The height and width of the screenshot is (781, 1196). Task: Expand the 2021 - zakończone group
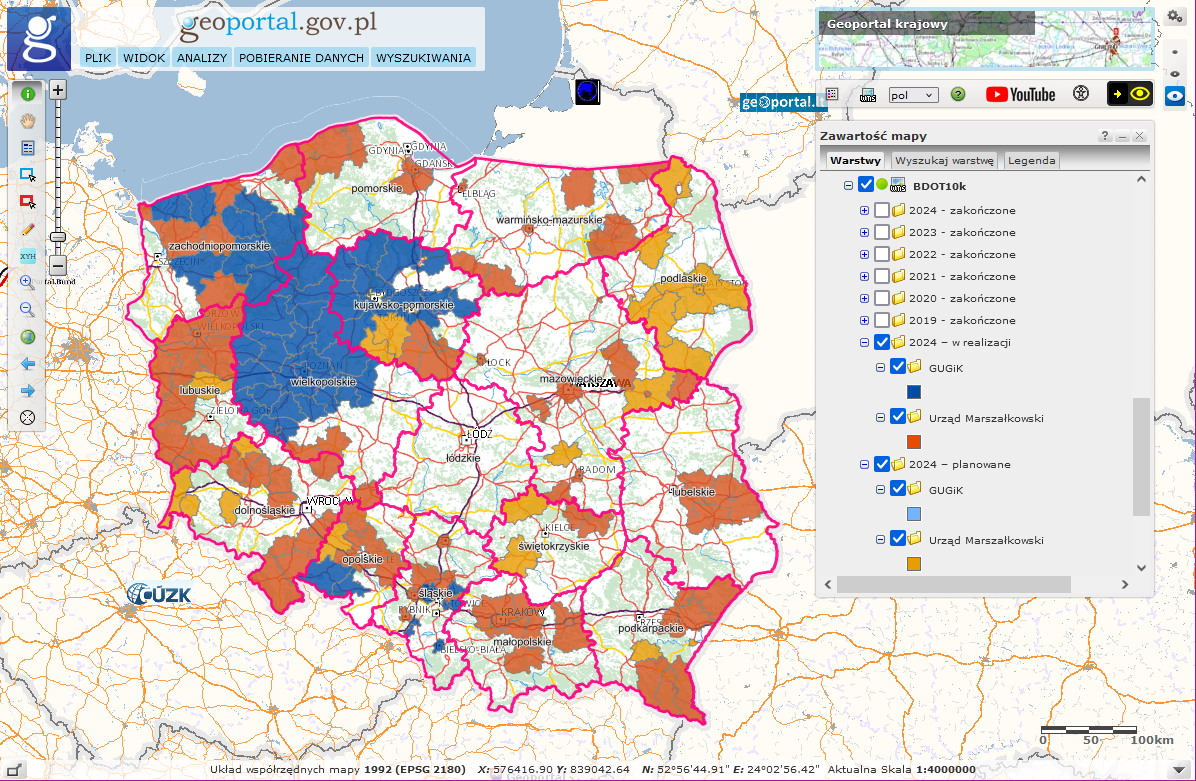click(x=864, y=277)
